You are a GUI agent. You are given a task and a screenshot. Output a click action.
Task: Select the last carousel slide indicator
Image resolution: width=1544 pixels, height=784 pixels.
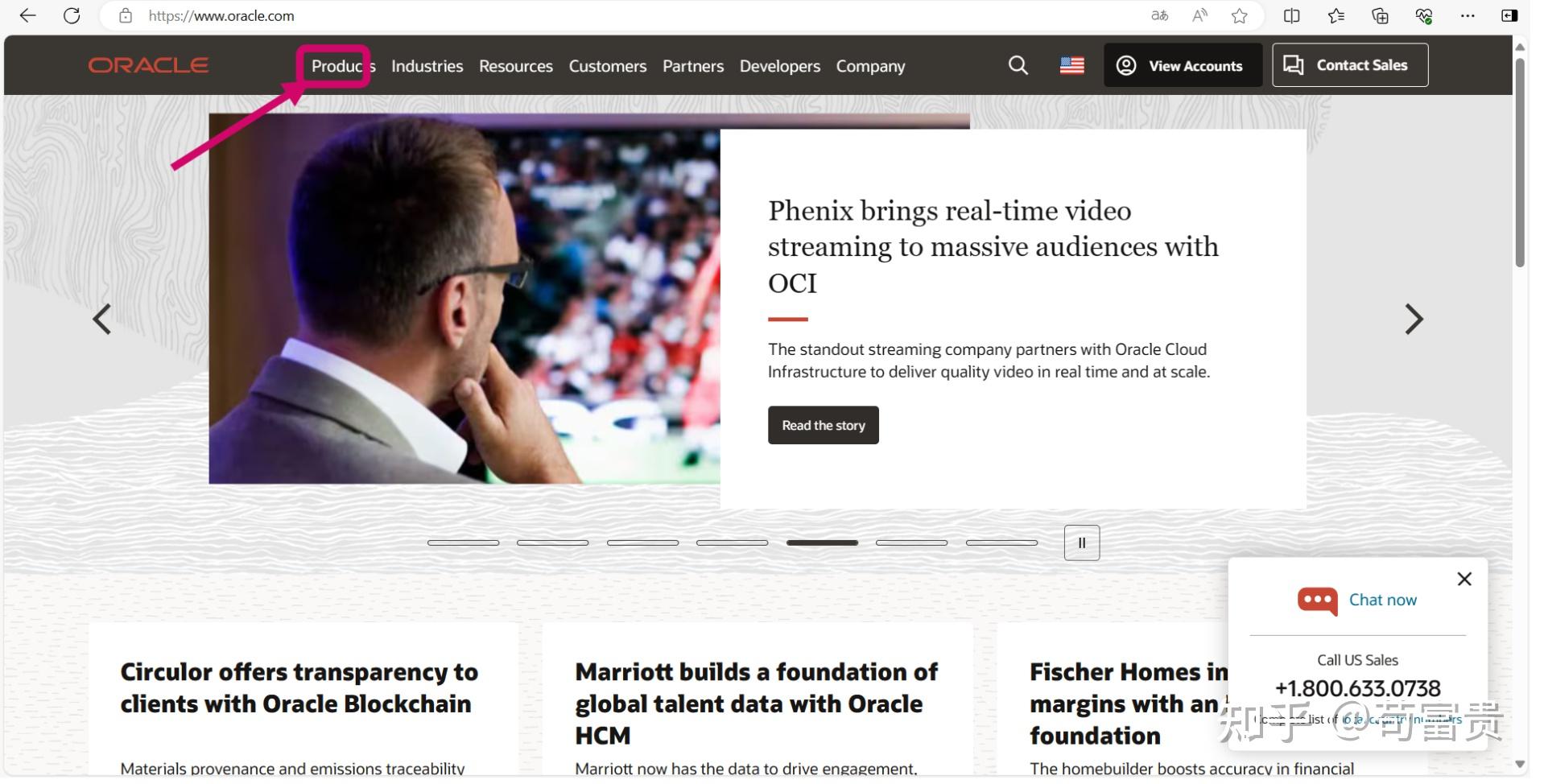(x=1001, y=543)
